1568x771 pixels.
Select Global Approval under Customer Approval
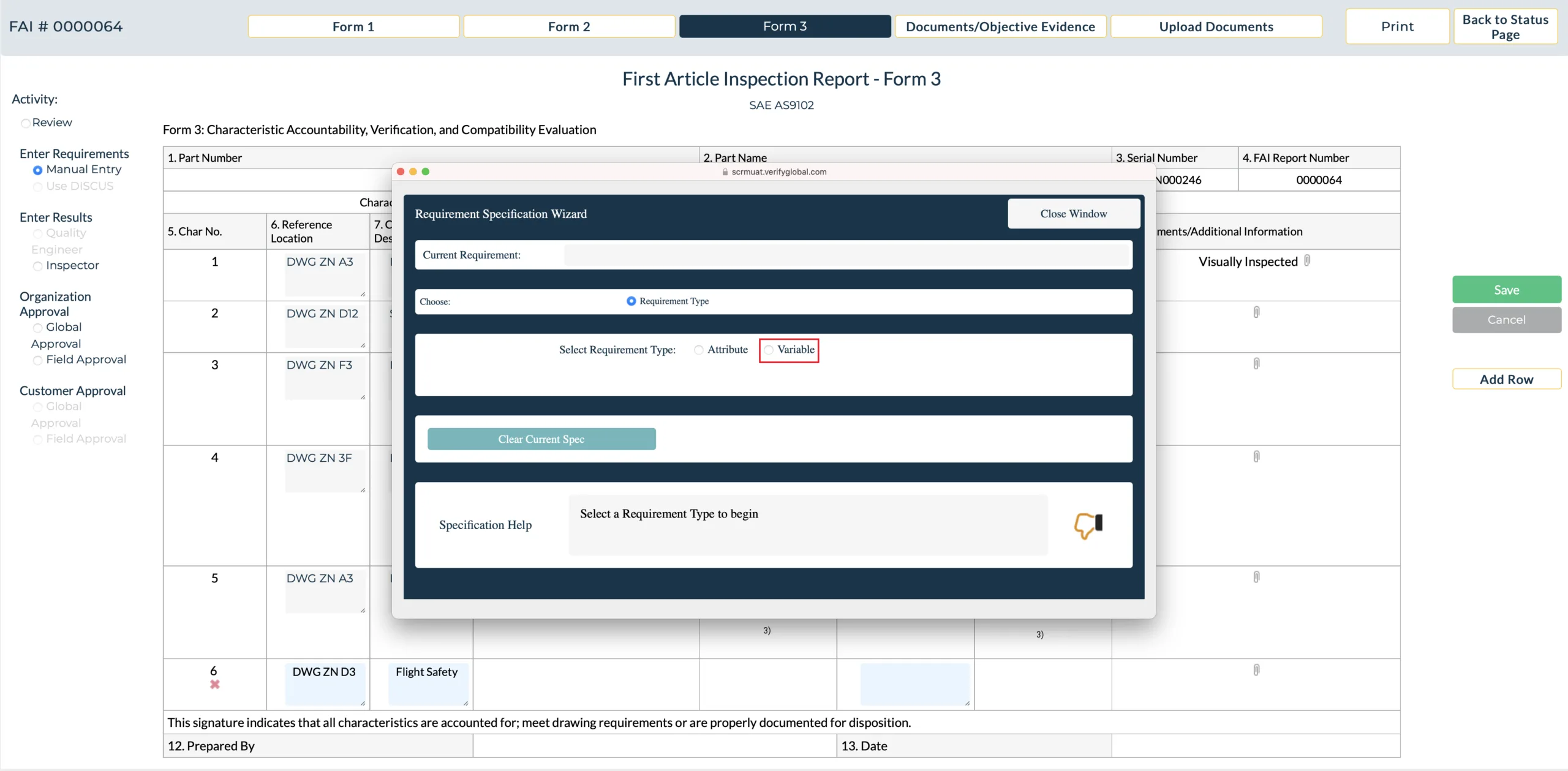click(x=38, y=407)
